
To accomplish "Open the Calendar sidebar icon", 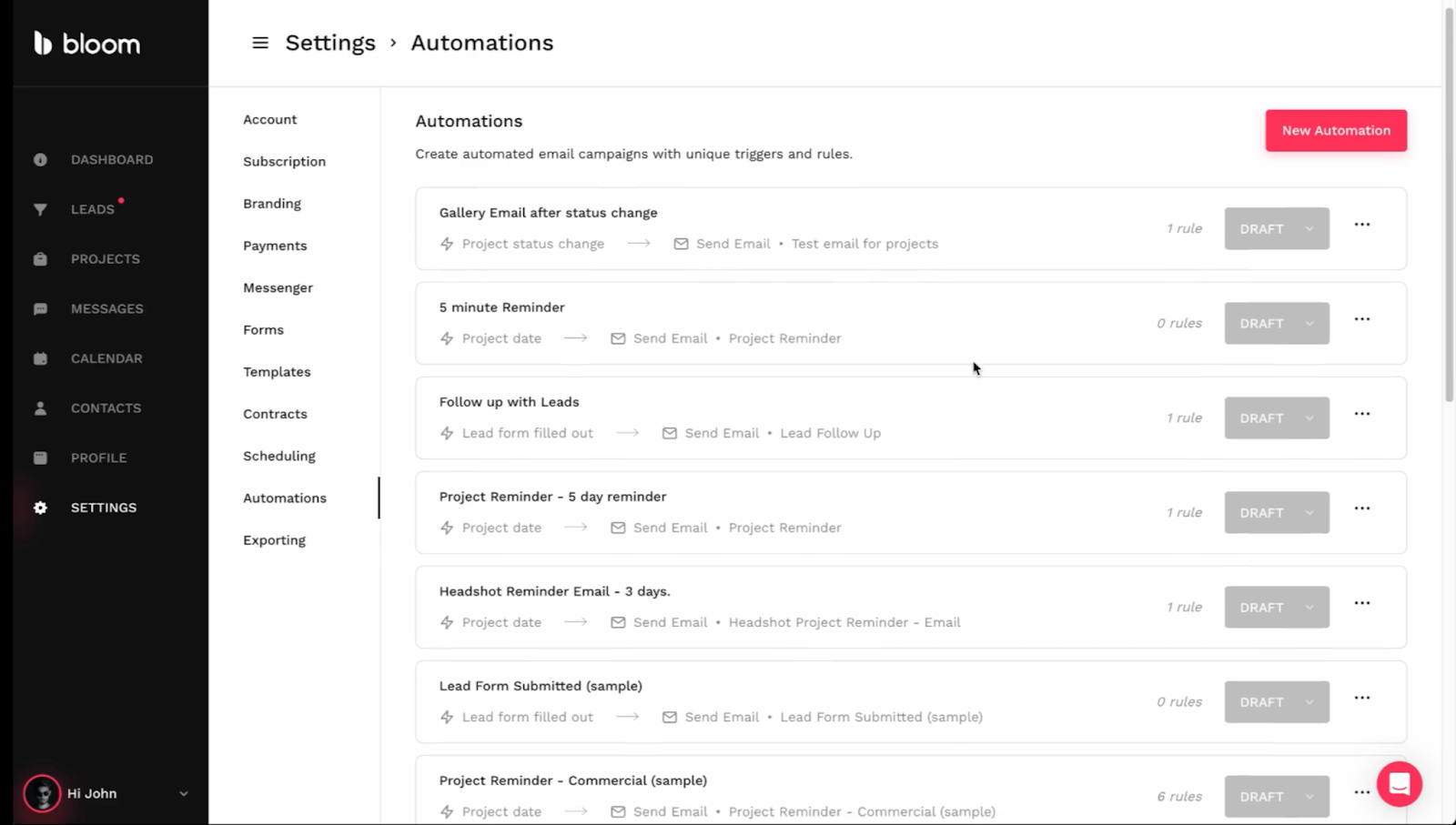I will pos(40,358).
